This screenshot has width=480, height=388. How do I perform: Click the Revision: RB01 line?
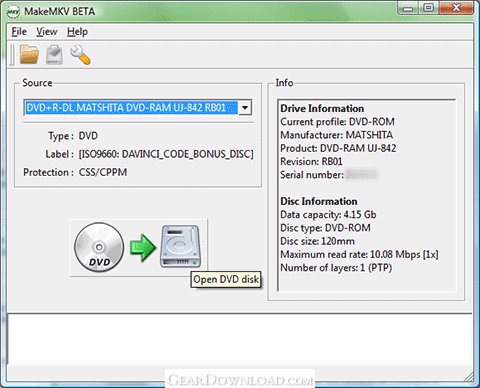point(311,161)
